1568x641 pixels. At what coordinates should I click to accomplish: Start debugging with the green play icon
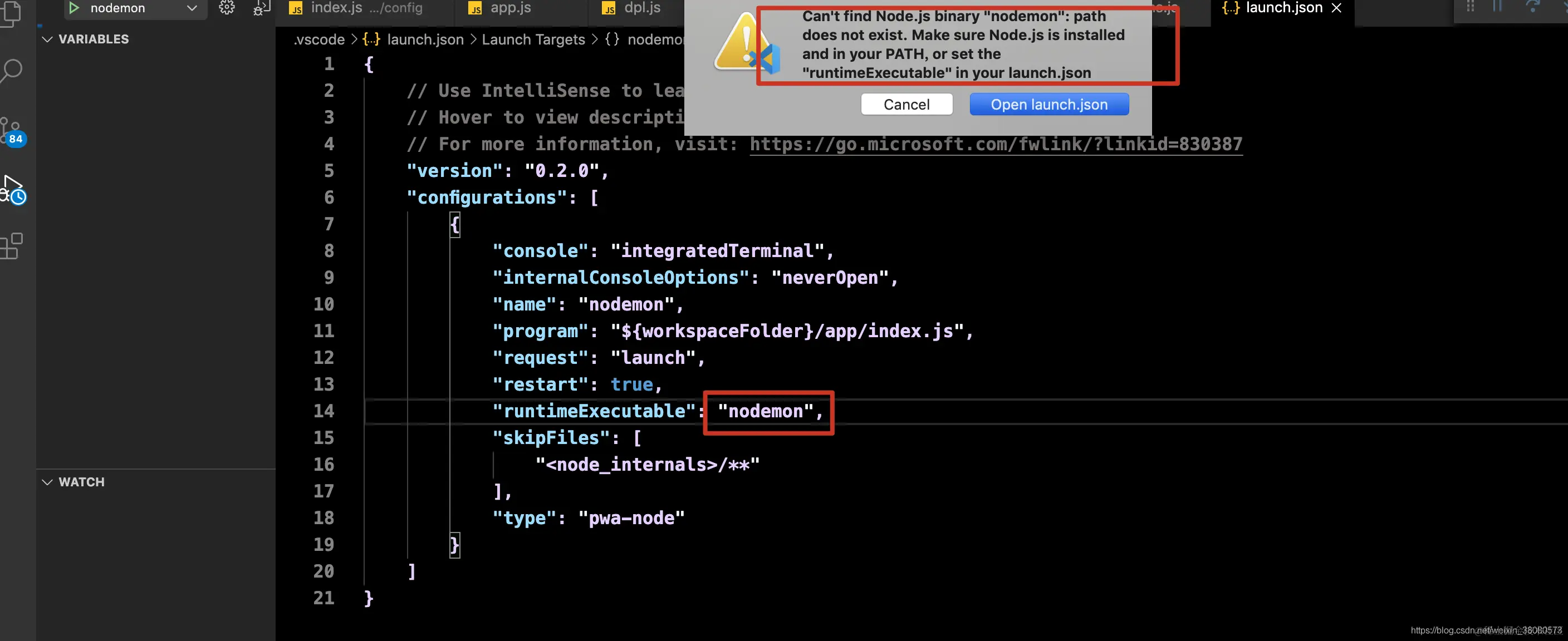[x=73, y=8]
